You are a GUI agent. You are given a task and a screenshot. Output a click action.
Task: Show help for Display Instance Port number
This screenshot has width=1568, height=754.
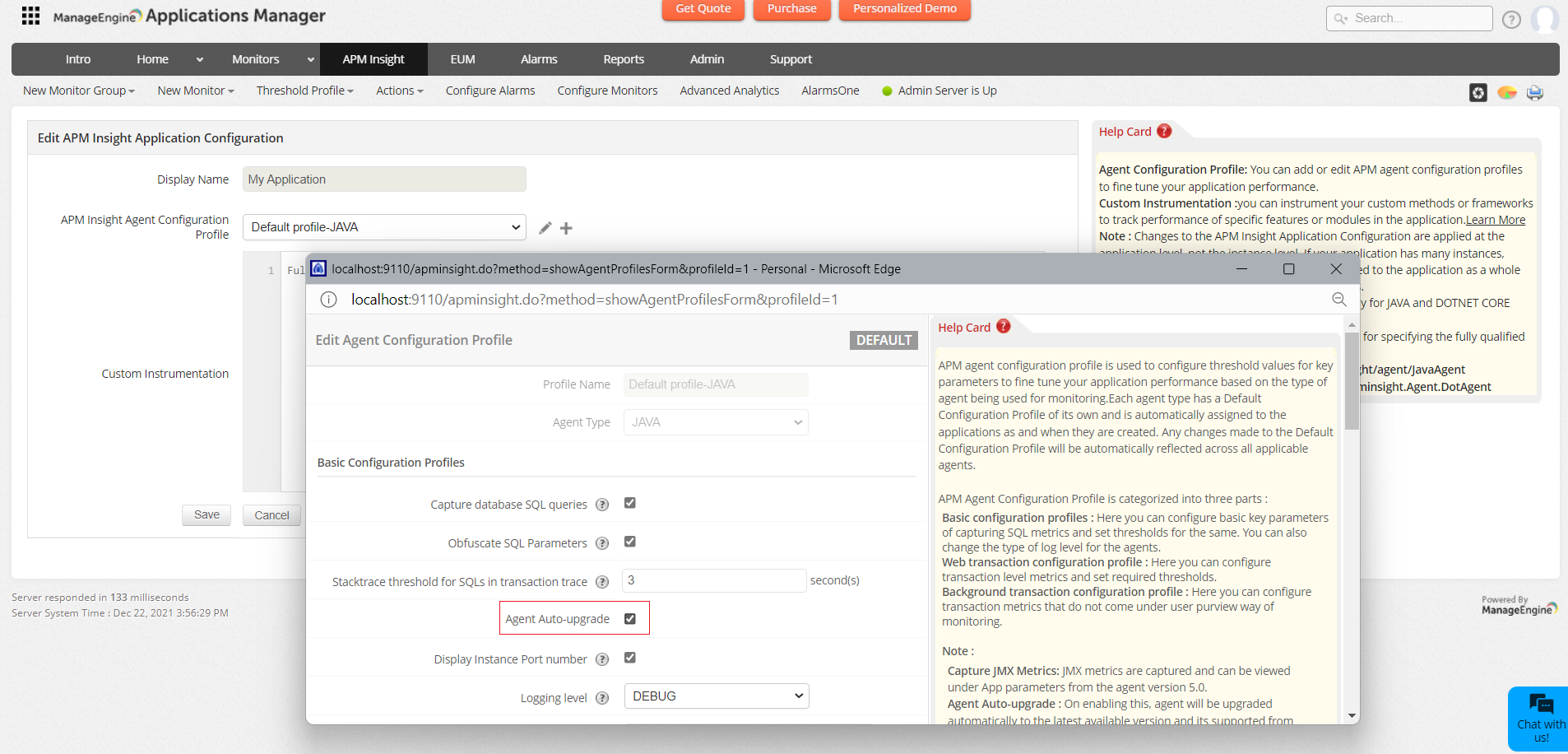[602, 659]
